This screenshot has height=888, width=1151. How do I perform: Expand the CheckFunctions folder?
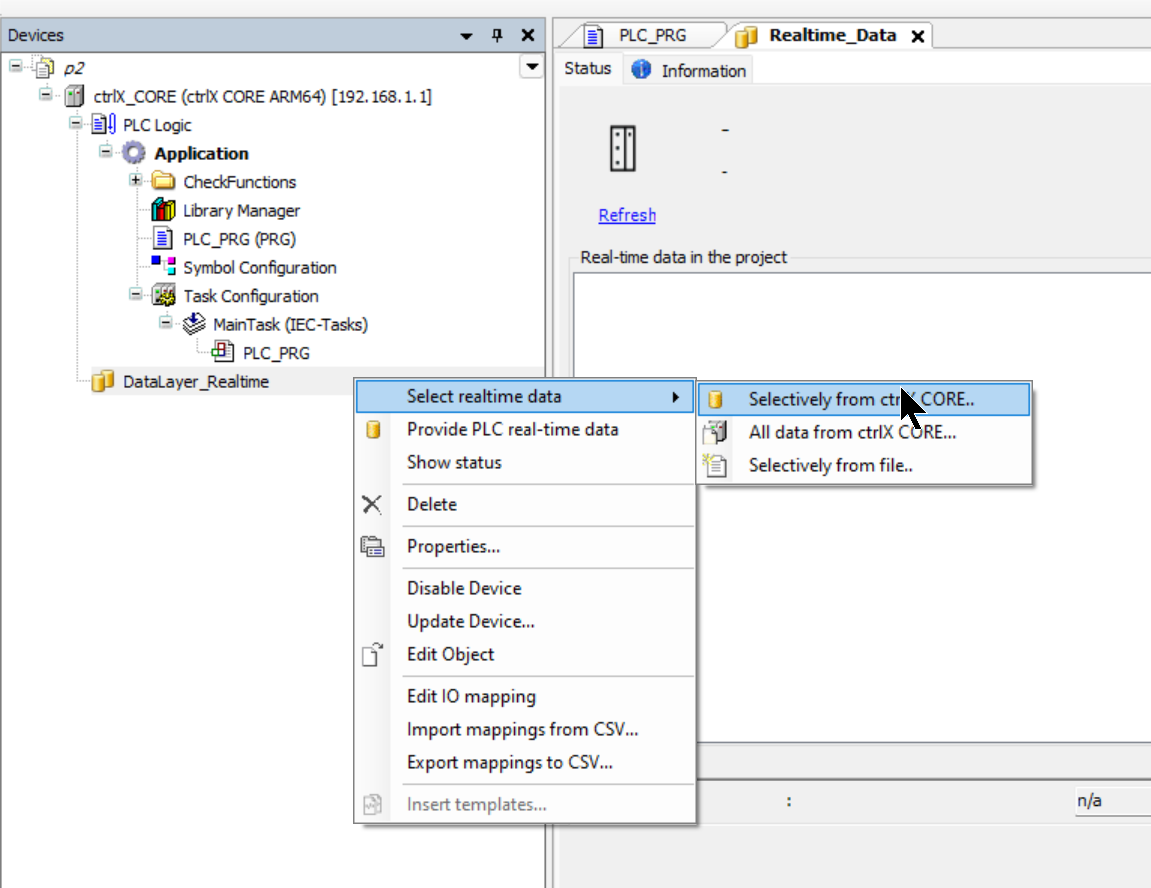click(136, 180)
